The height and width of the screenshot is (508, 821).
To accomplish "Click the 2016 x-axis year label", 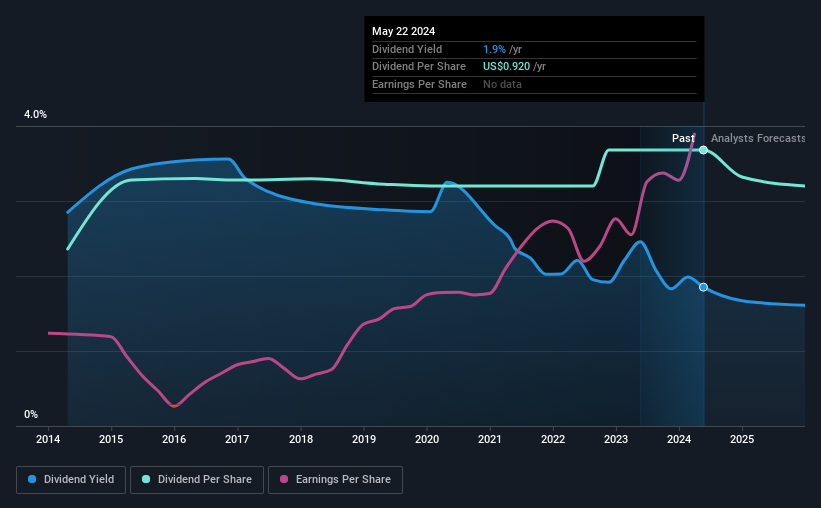I will coord(174,439).
